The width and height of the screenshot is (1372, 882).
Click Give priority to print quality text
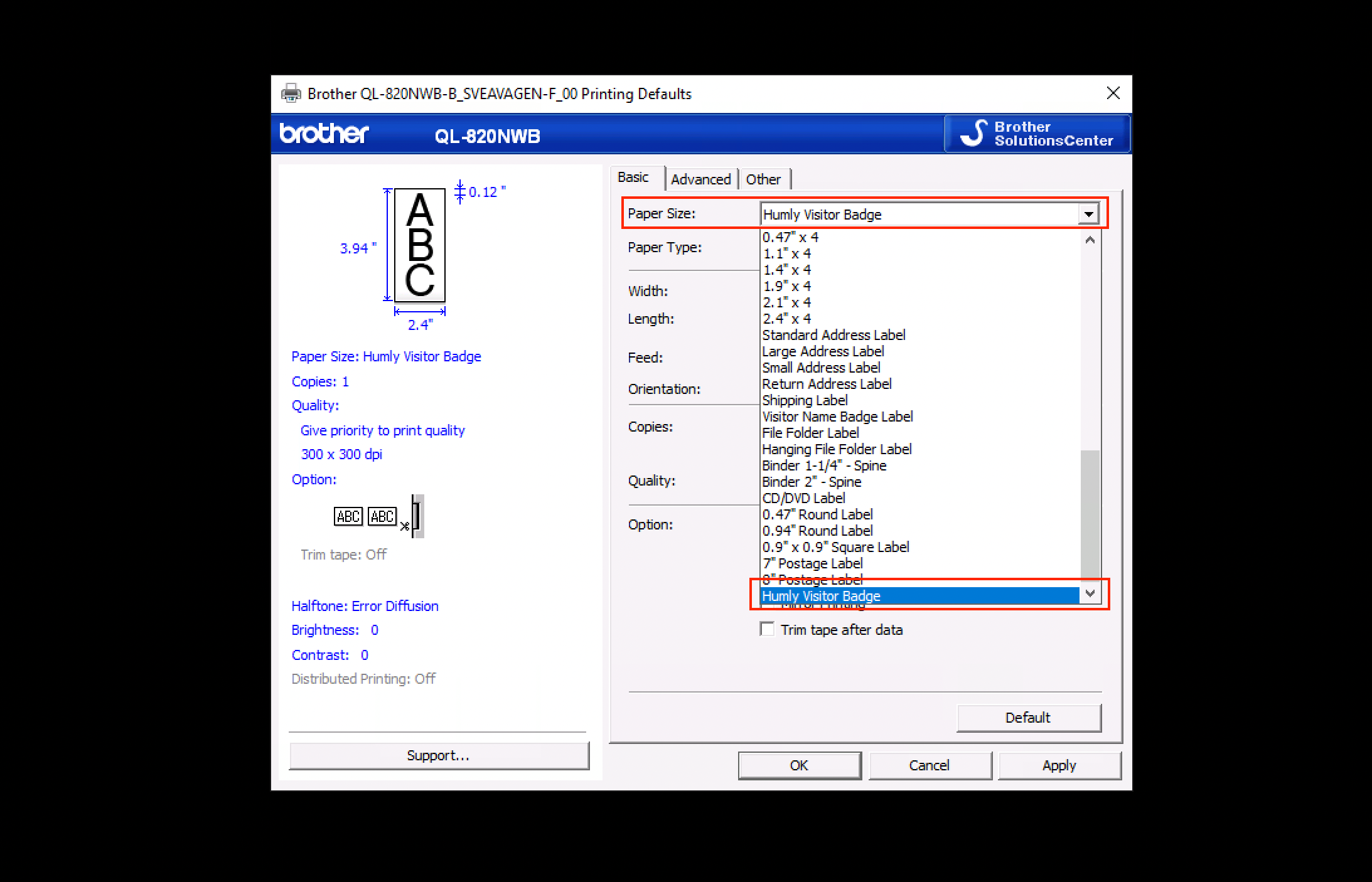[382, 430]
